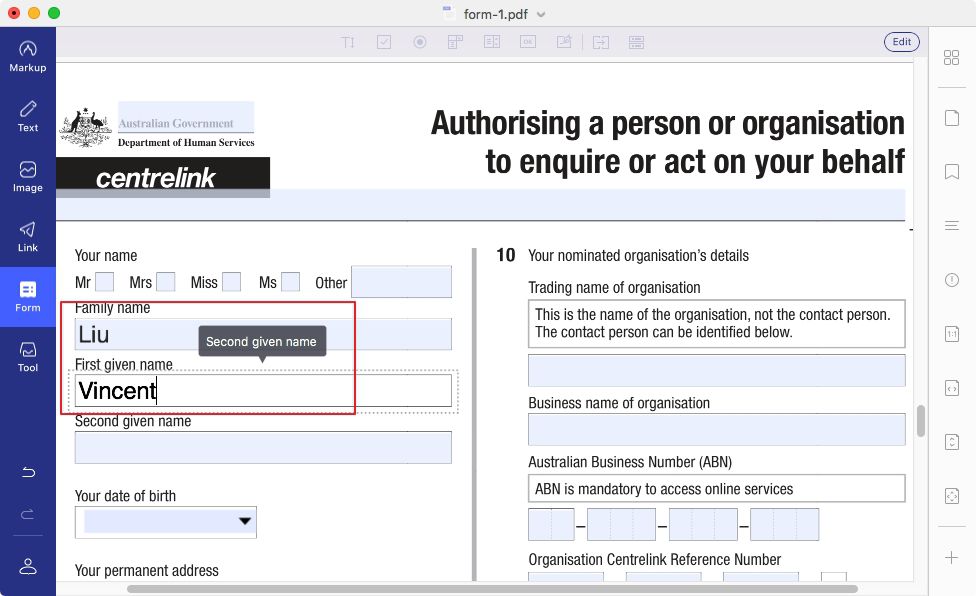Open the form-1.pdf title dropdown chevron
The image size is (976, 596).
pos(541,14)
